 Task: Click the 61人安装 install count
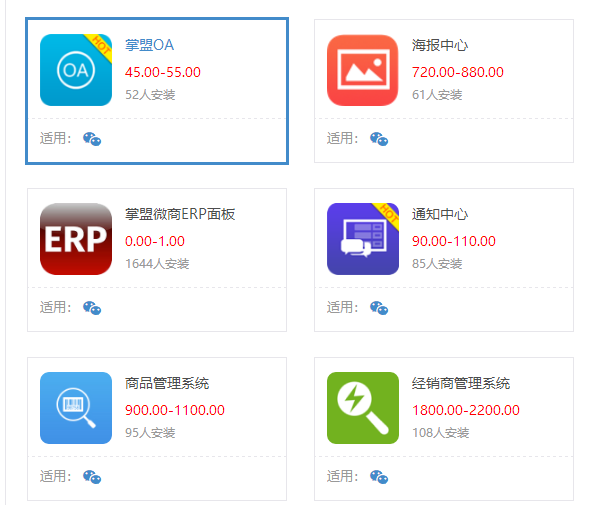(437, 94)
